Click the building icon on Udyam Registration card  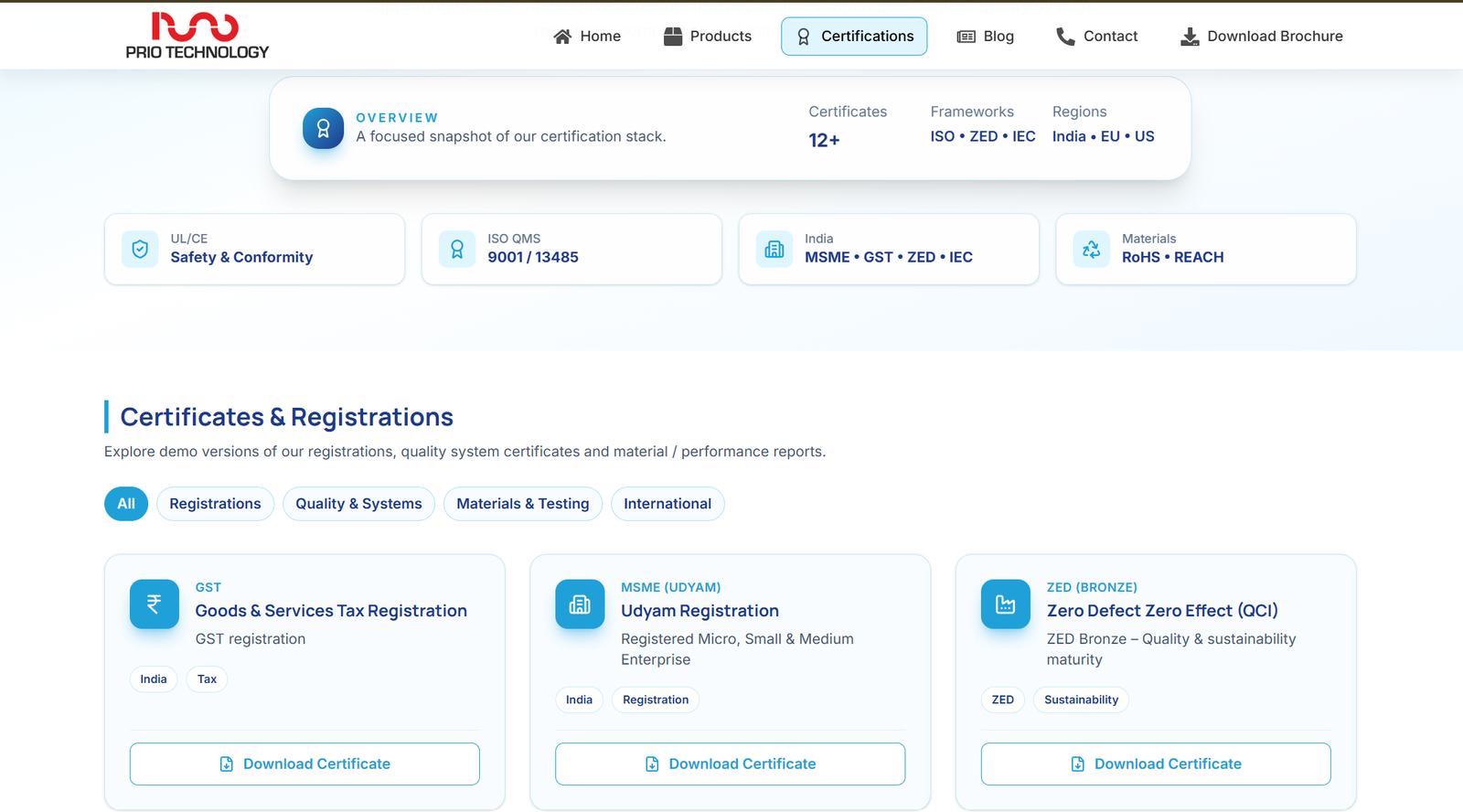(580, 604)
